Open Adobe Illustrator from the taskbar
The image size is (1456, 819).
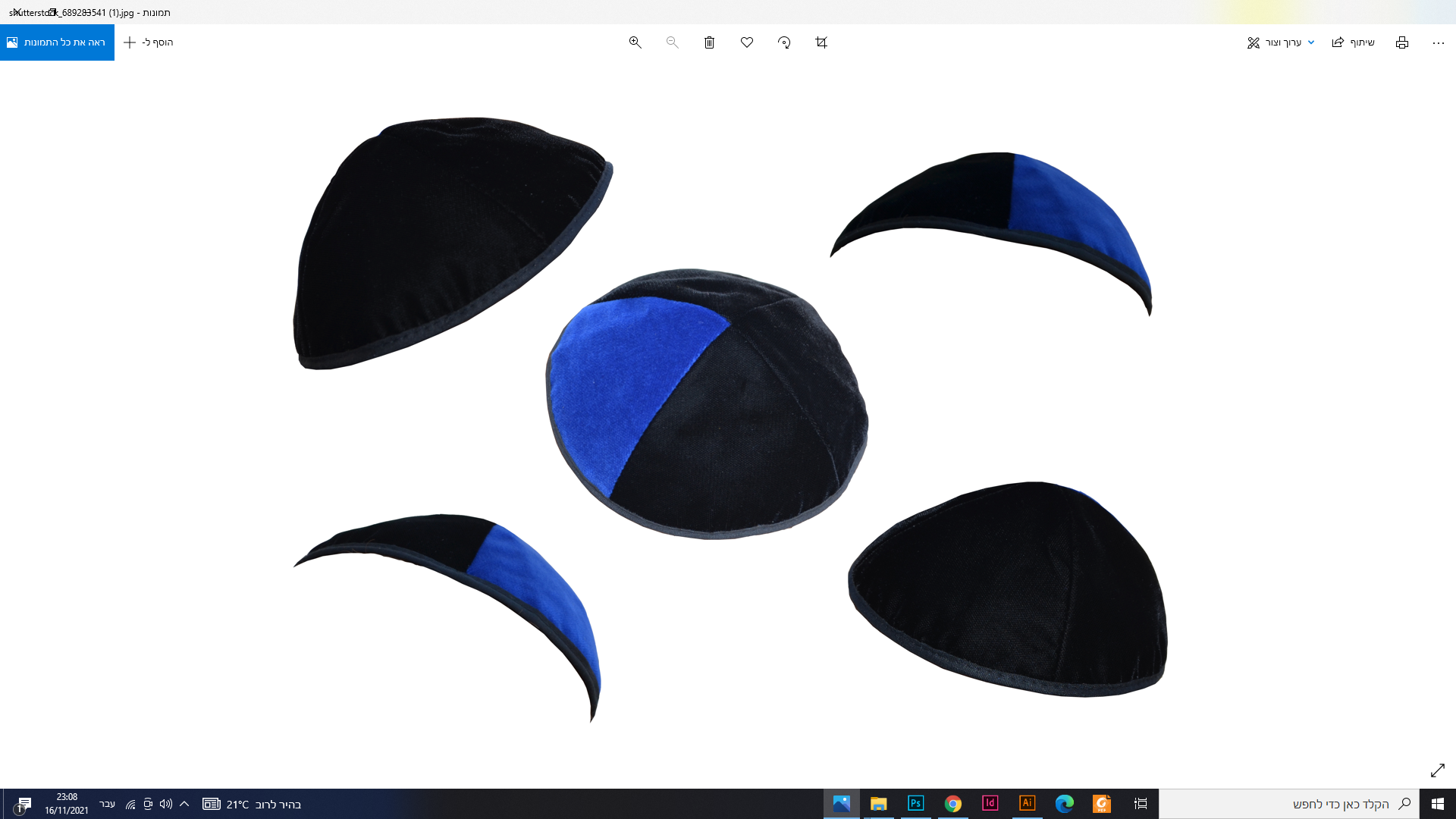pyautogui.click(x=1028, y=804)
